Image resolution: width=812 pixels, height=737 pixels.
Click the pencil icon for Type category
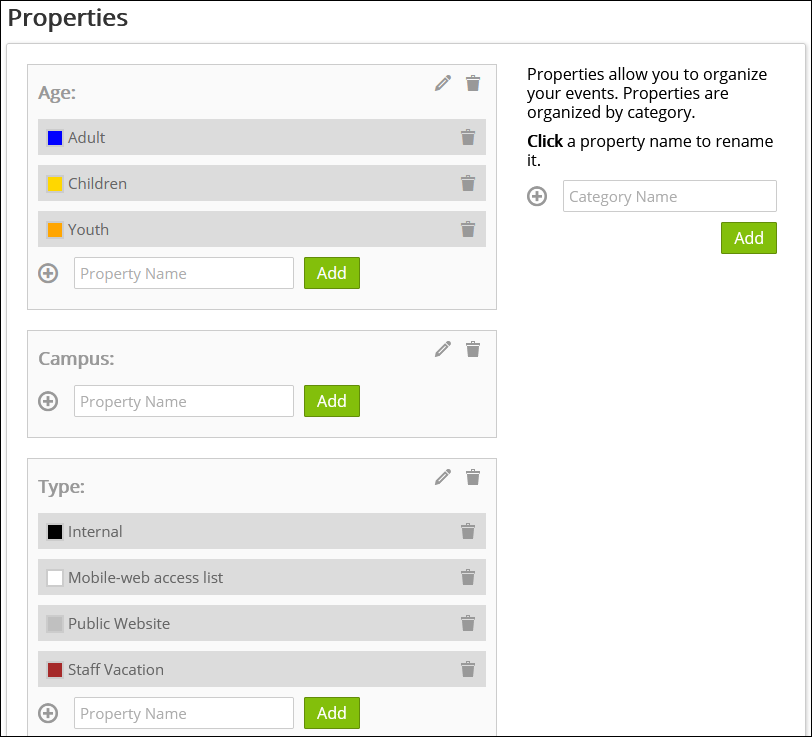[443, 477]
